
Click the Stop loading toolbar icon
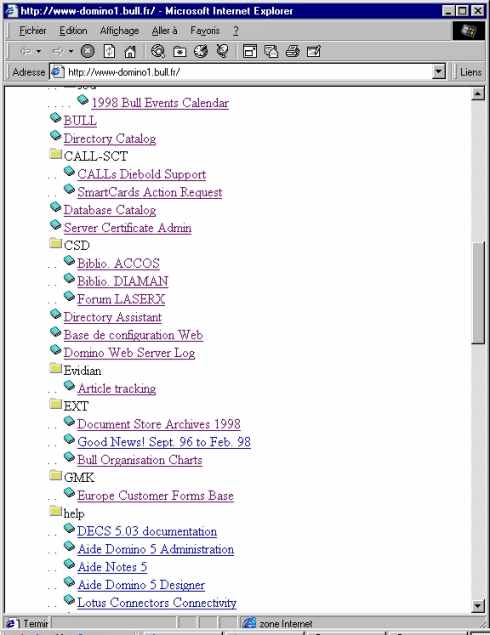point(87,51)
